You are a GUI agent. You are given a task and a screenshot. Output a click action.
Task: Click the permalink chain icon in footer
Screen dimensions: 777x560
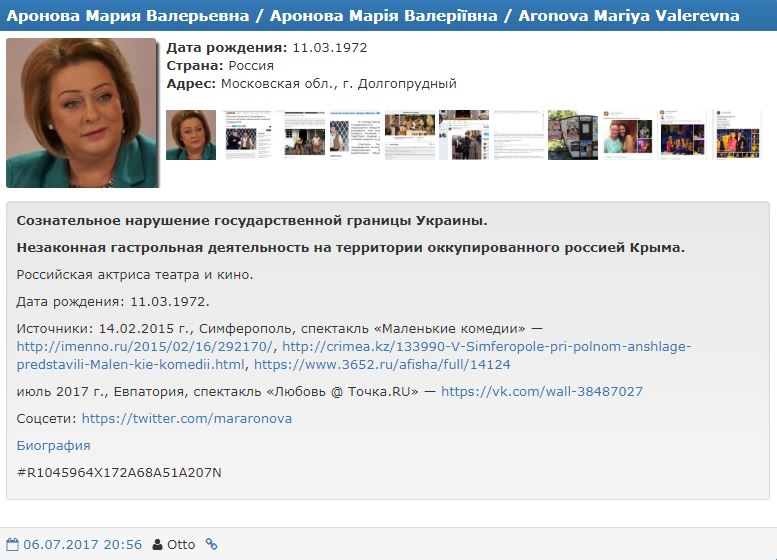click(212, 544)
